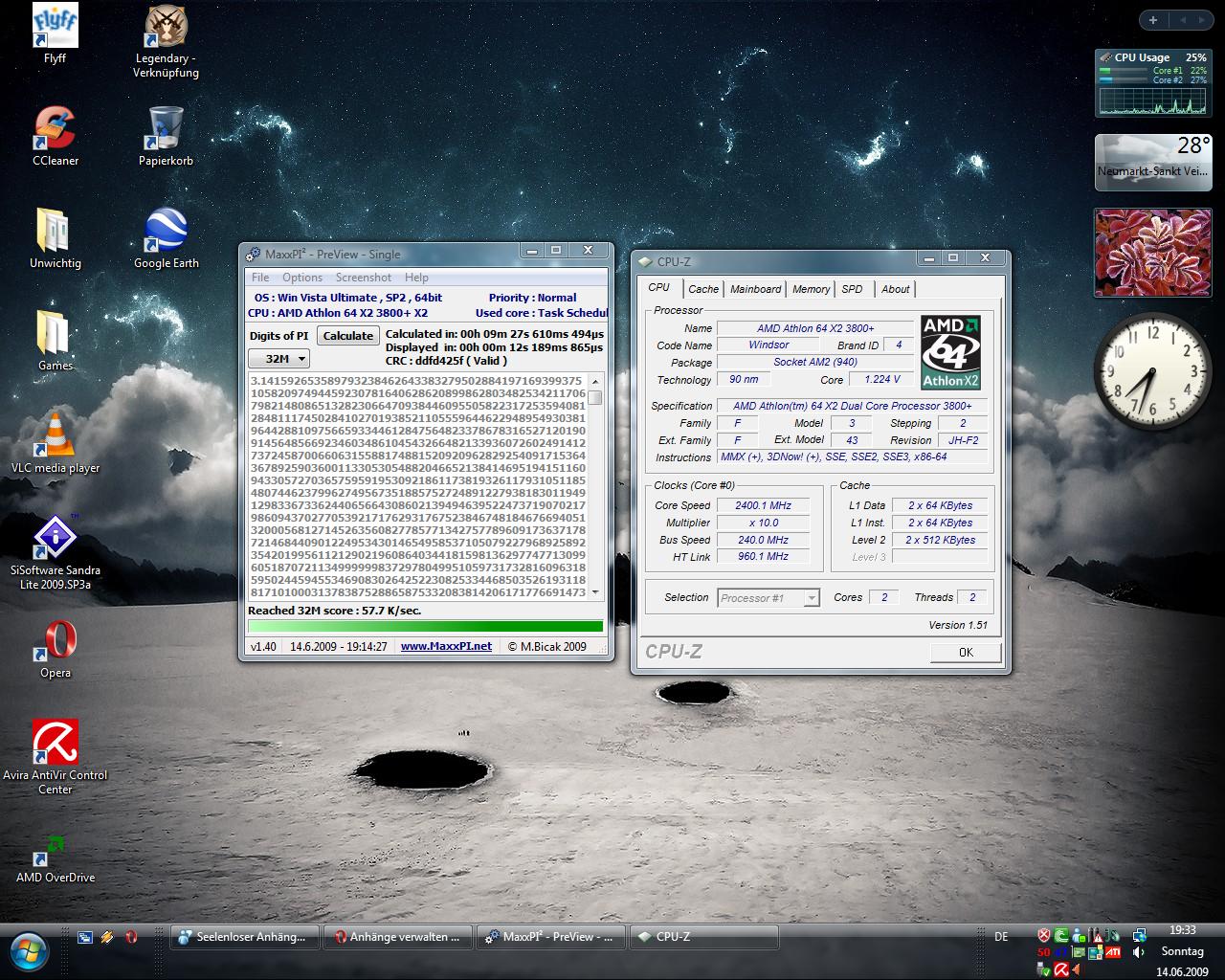Click the CPU Usage gadget chip icon
The image size is (1225, 980).
(1105, 57)
